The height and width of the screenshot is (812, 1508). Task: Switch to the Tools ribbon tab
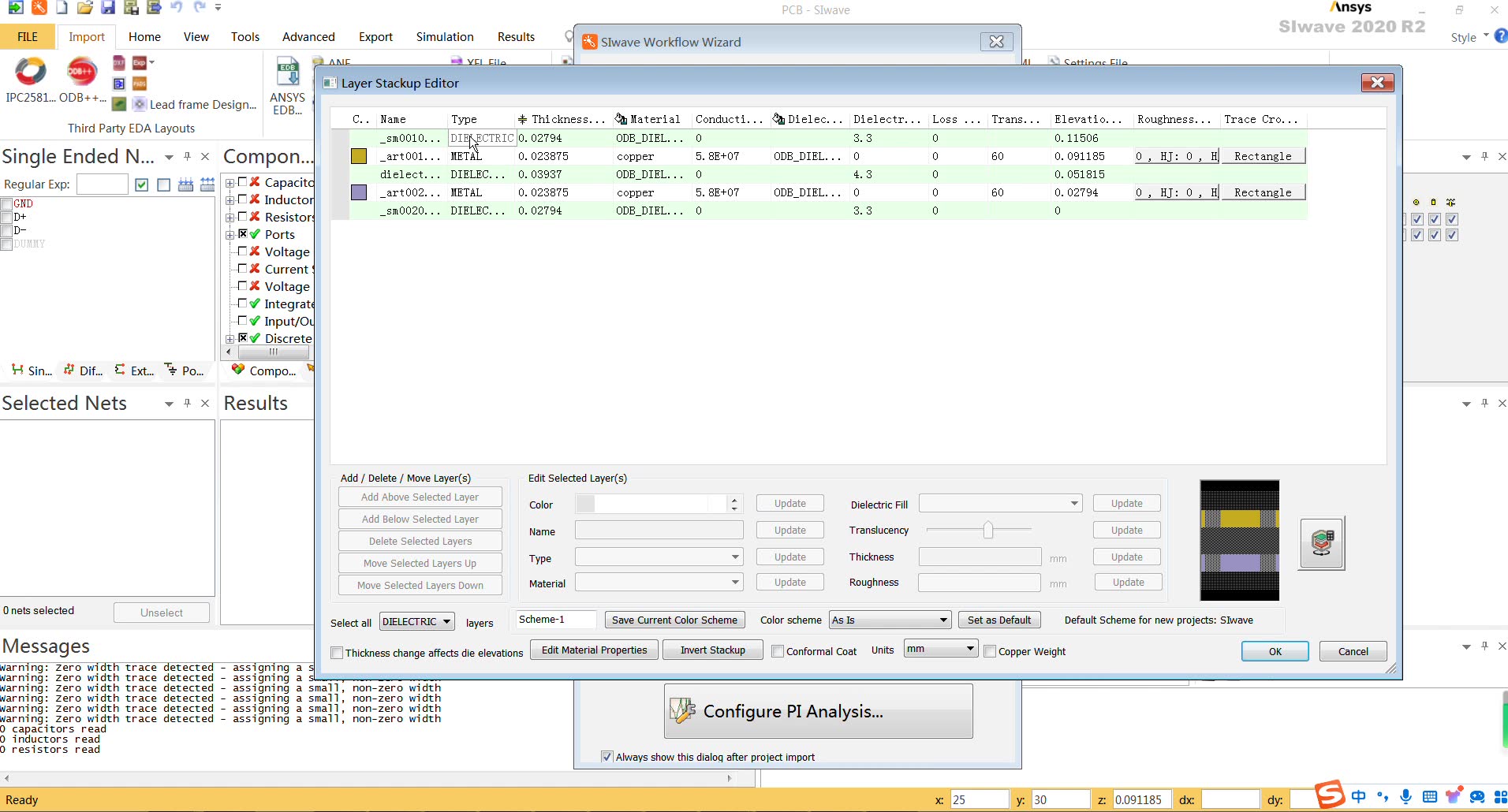[x=245, y=37]
